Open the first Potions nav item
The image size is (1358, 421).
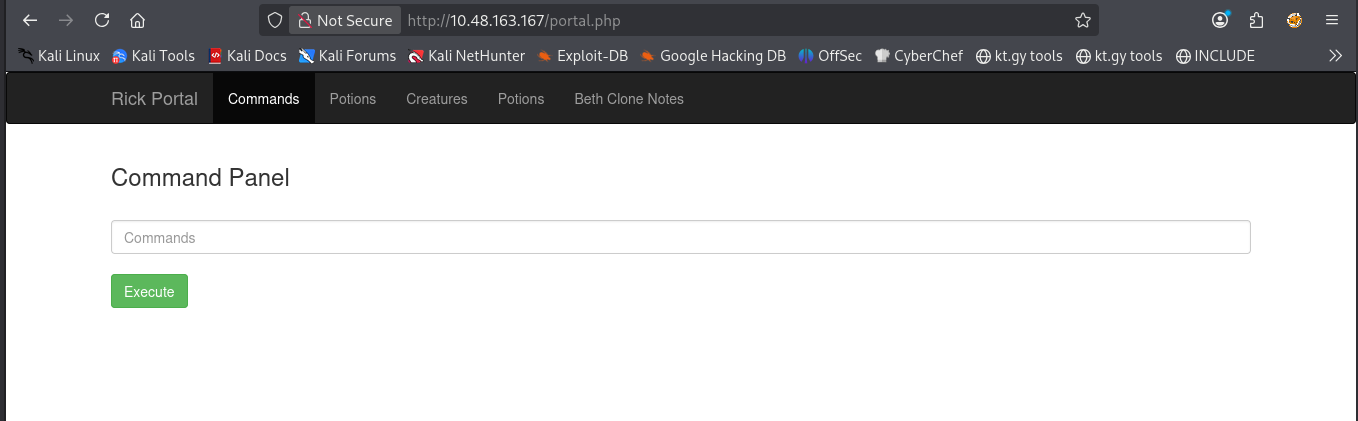pos(353,99)
